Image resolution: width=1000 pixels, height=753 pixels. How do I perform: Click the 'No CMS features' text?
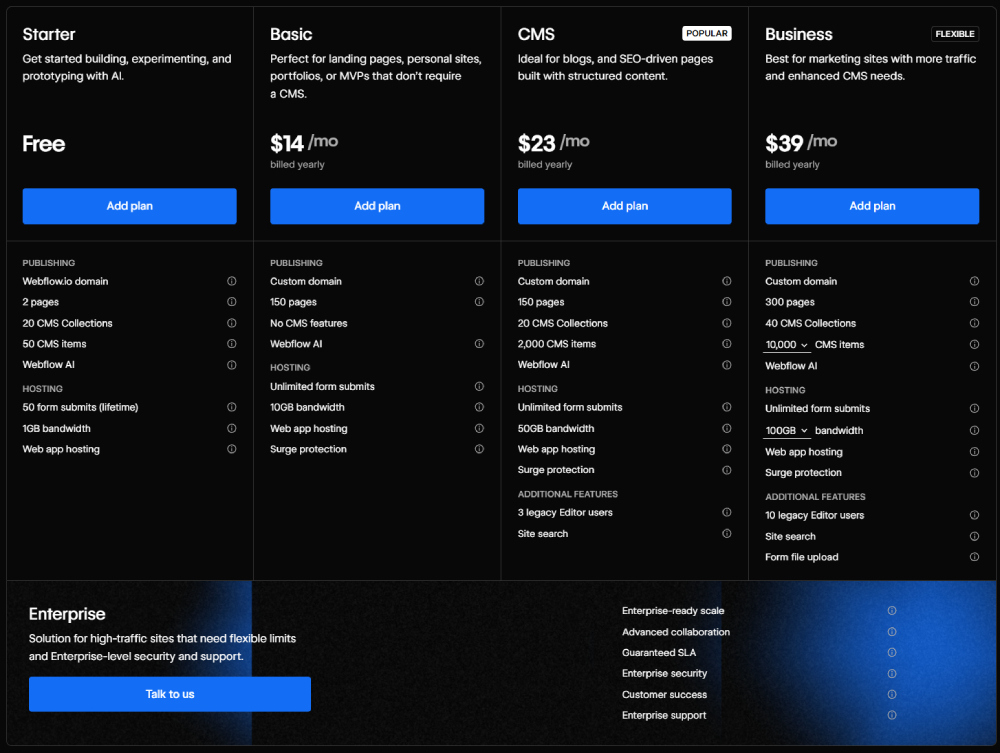[309, 323]
